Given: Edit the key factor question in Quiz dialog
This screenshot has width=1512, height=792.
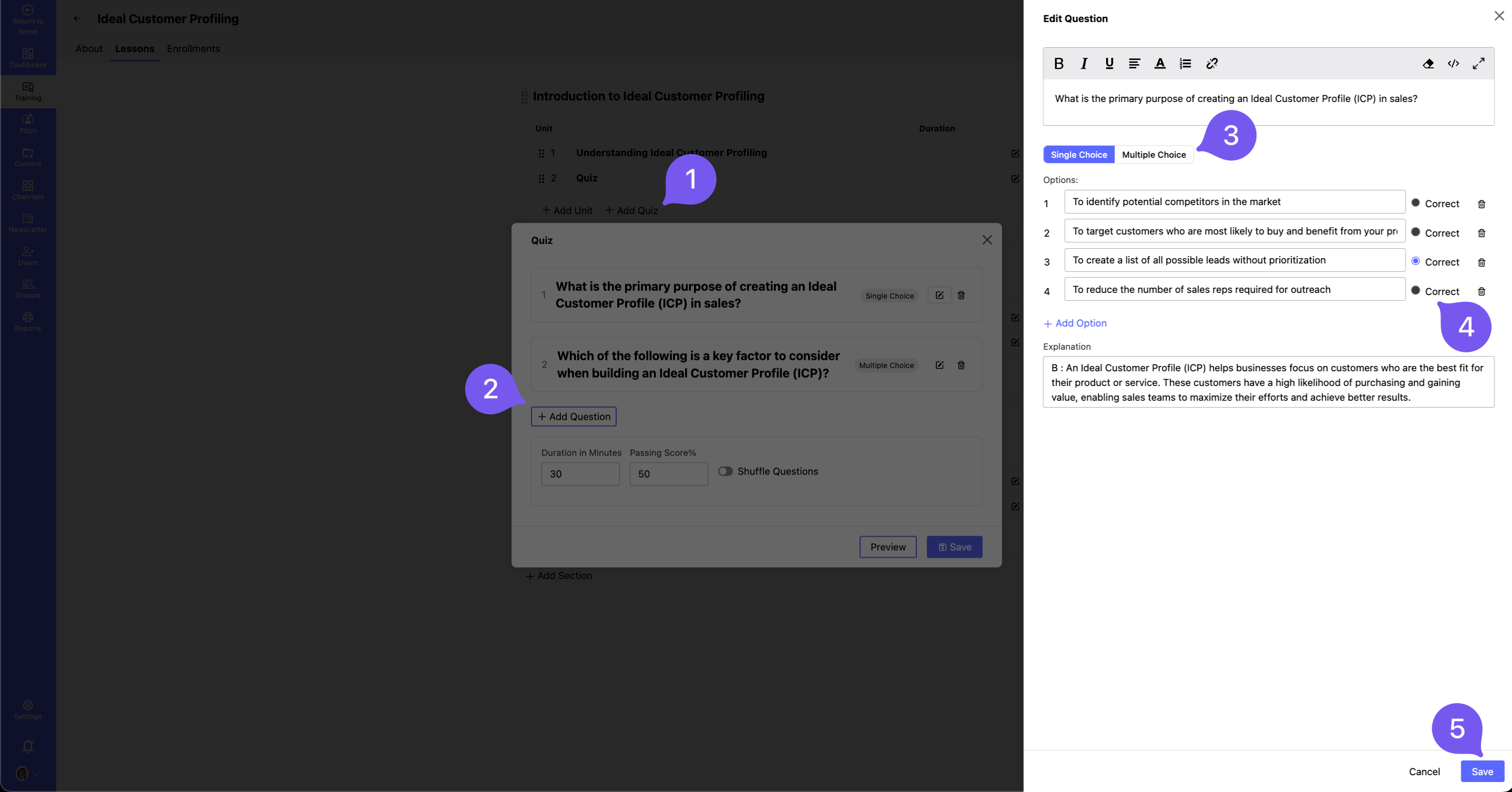Looking at the screenshot, I should 939,365.
